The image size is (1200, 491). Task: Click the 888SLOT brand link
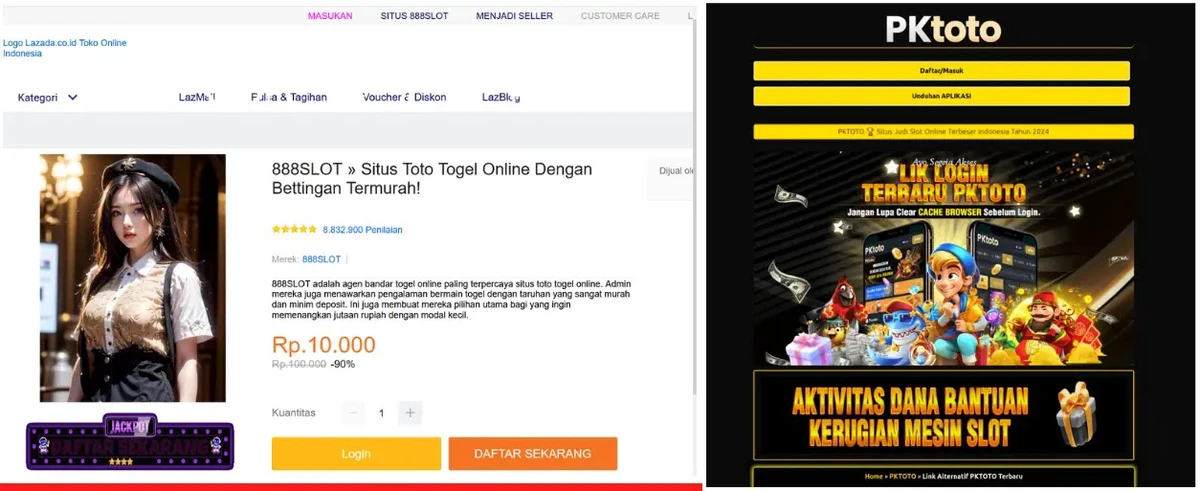tap(321, 259)
